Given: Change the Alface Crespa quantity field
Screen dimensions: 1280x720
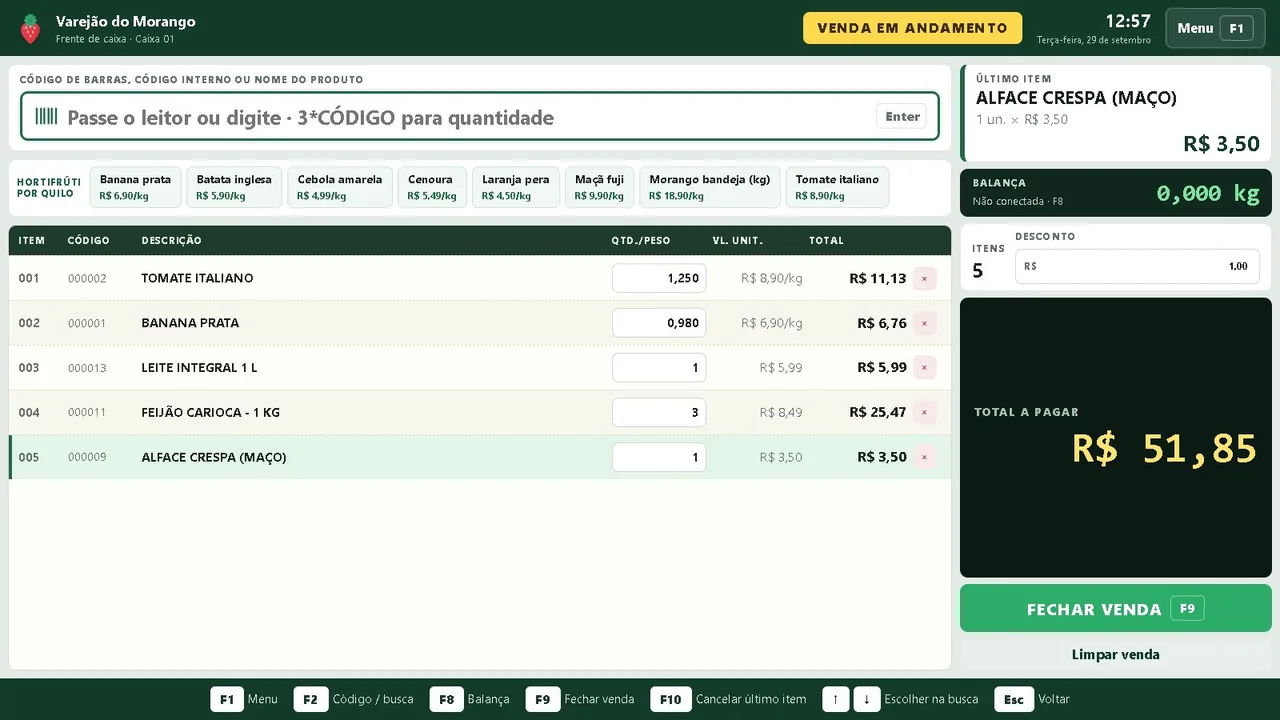Looking at the screenshot, I should (659, 457).
